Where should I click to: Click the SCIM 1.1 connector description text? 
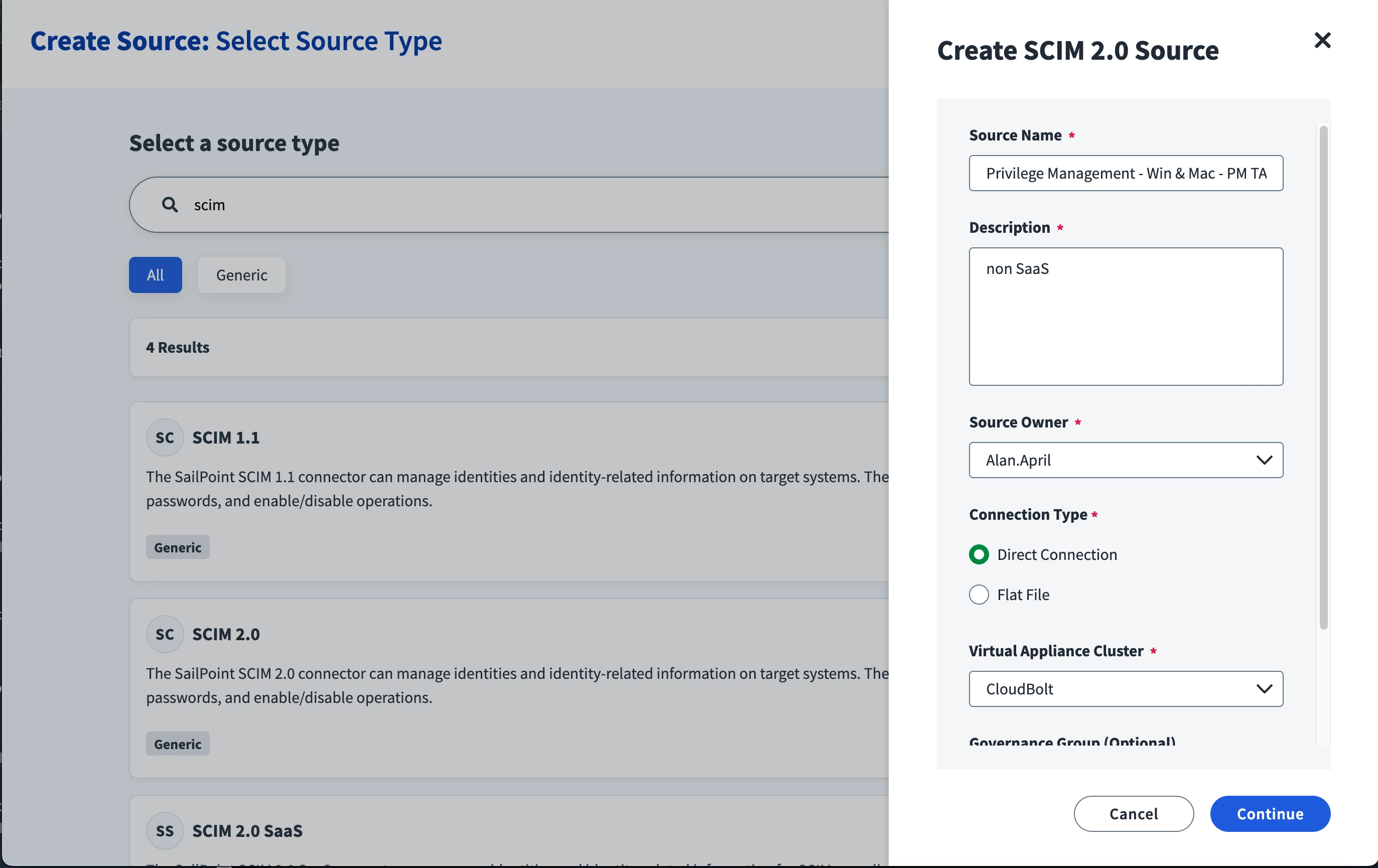tap(517, 489)
